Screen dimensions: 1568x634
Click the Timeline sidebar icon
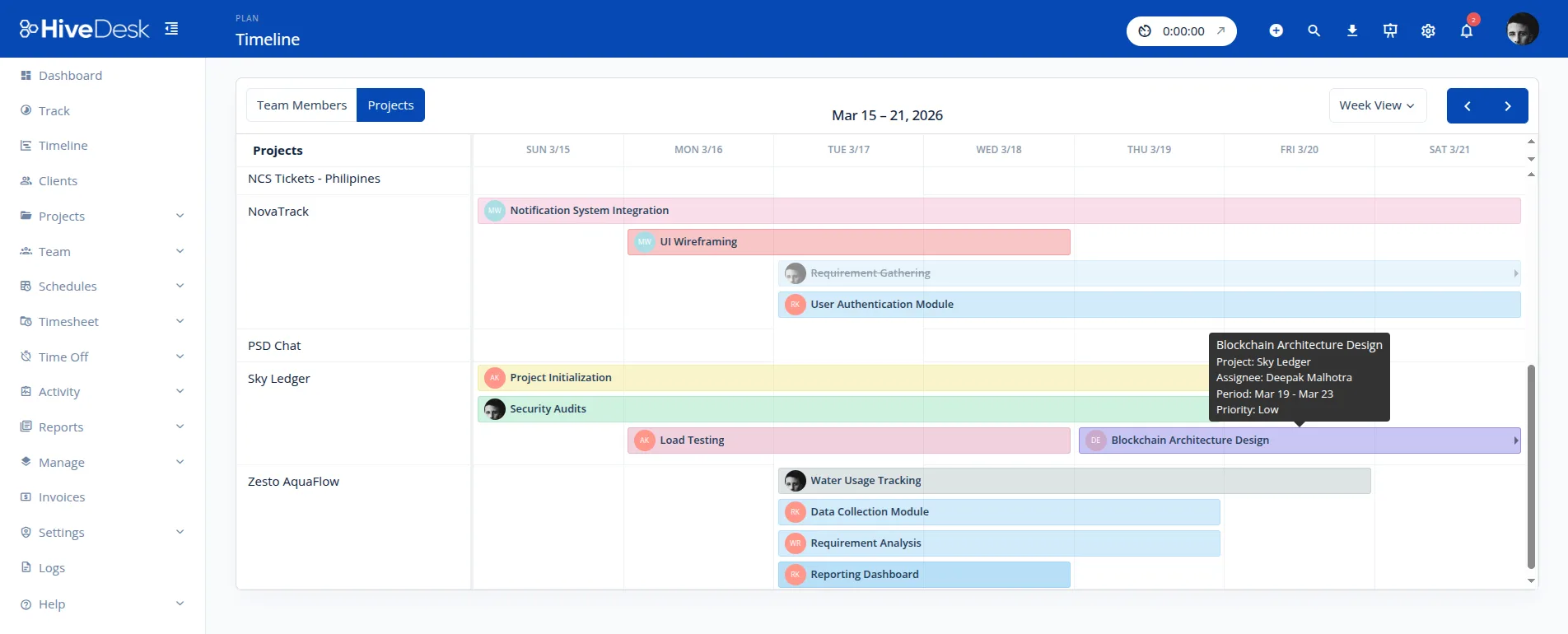pos(26,145)
